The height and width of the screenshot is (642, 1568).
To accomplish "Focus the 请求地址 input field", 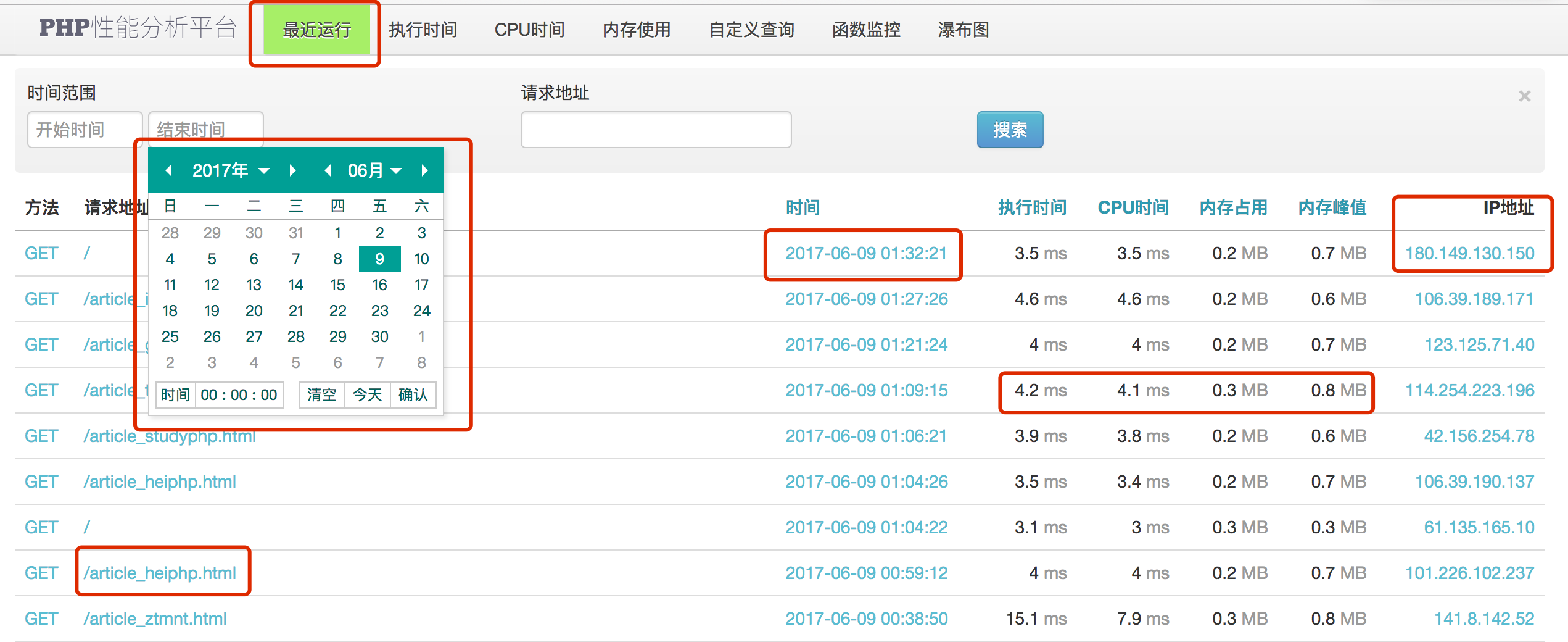I will tap(656, 130).
